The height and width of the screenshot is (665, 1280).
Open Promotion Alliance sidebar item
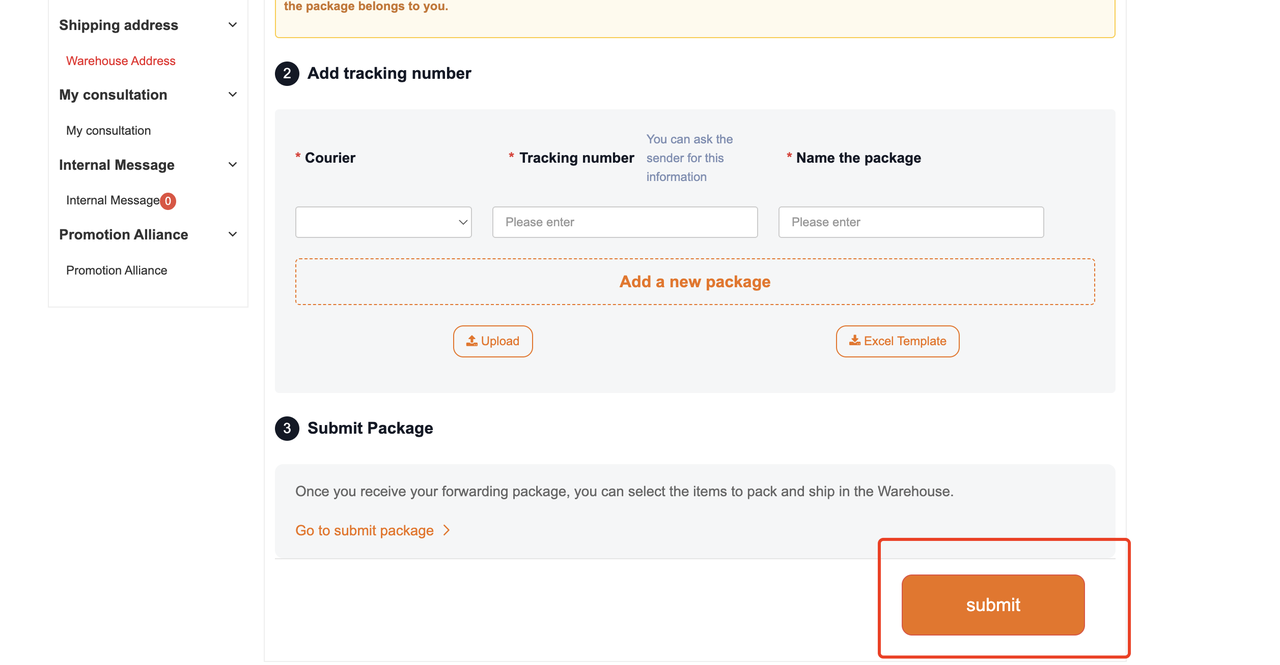[x=116, y=271]
